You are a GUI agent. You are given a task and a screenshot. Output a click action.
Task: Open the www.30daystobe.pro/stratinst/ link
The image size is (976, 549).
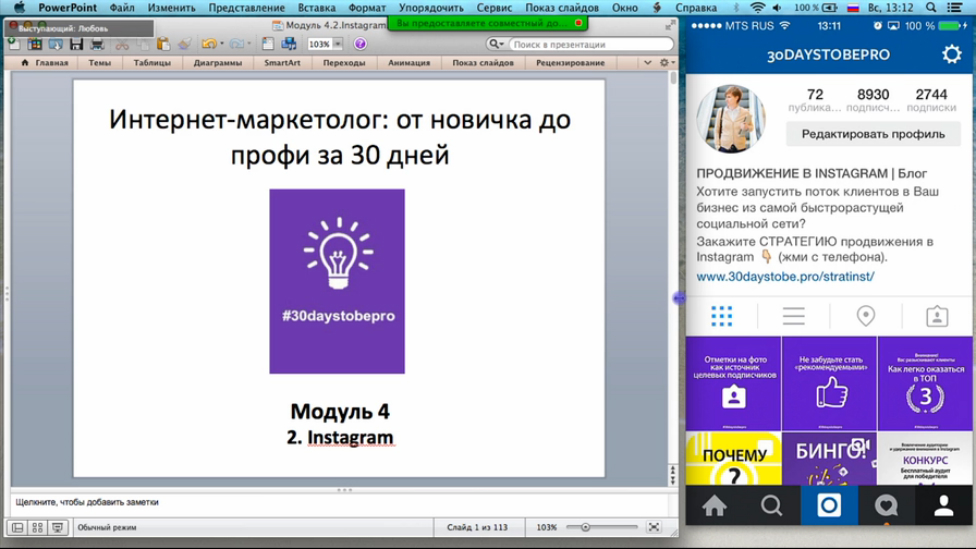tap(785, 276)
